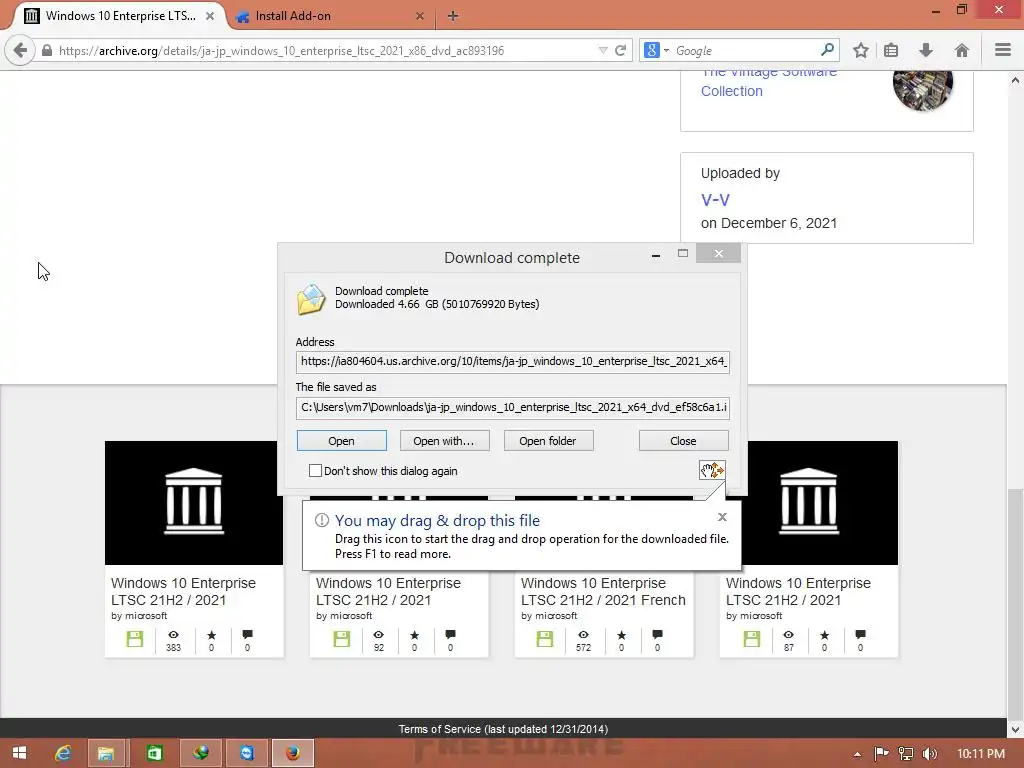Launch Internet Explorer from taskbar

pos(63,753)
